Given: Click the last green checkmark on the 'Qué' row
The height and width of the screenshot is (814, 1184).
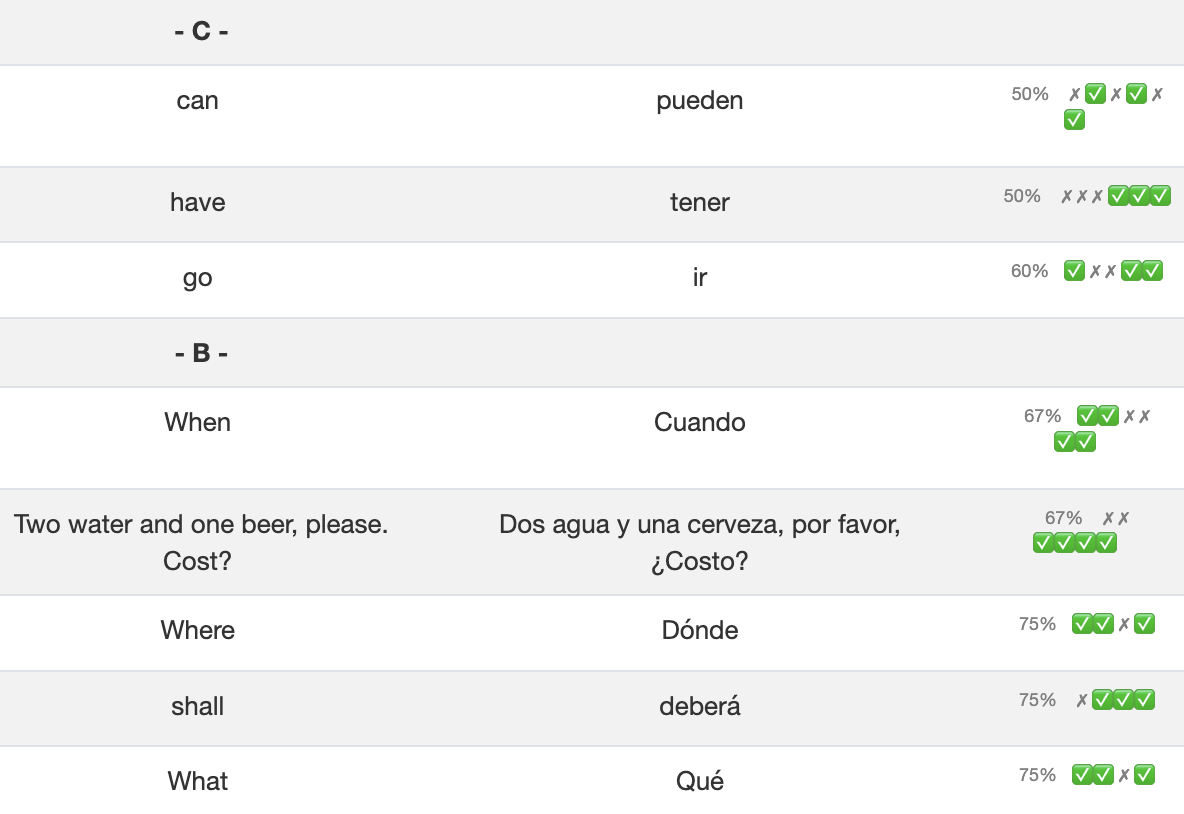Looking at the screenshot, I should (1145, 774).
